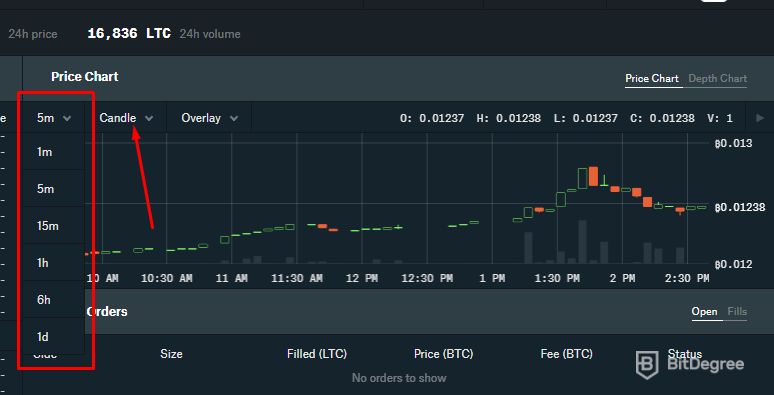
Task: Click the H: 0.01238 high value
Action: [508, 118]
